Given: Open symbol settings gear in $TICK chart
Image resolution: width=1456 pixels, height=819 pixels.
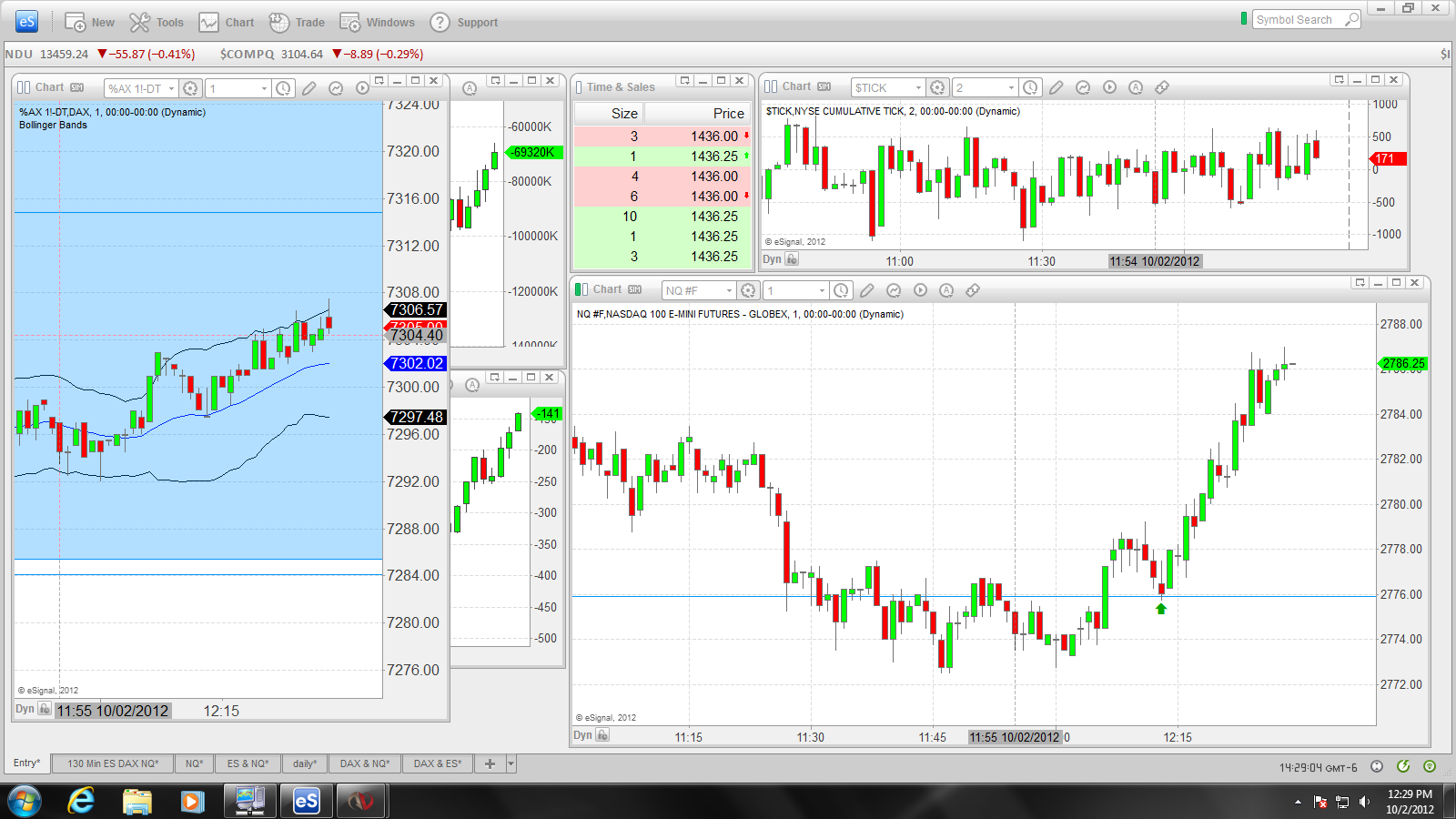Looking at the screenshot, I should 938,87.
